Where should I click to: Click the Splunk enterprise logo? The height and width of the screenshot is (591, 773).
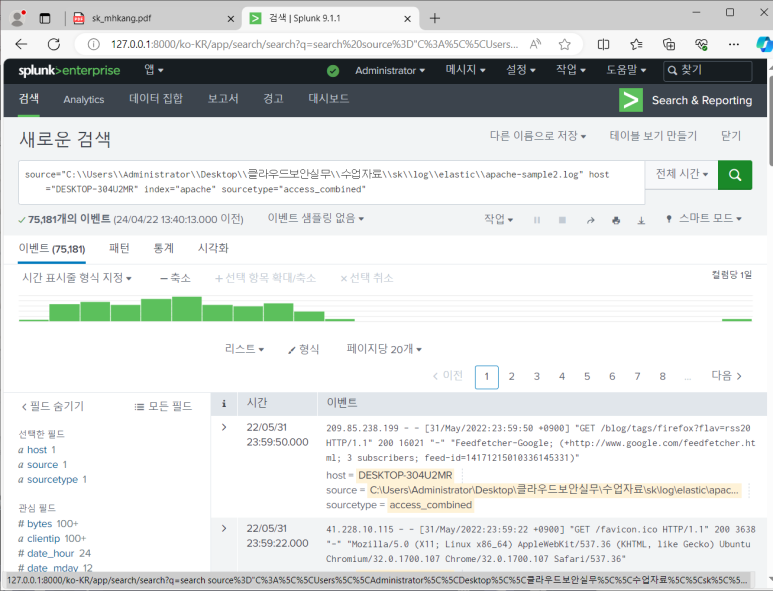[x=69, y=70]
